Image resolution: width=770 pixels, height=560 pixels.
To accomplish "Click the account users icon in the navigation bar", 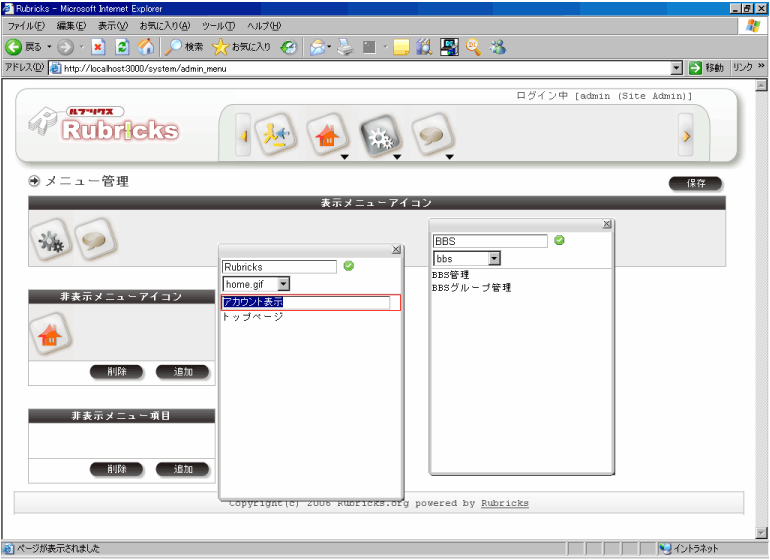I will pos(273,135).
